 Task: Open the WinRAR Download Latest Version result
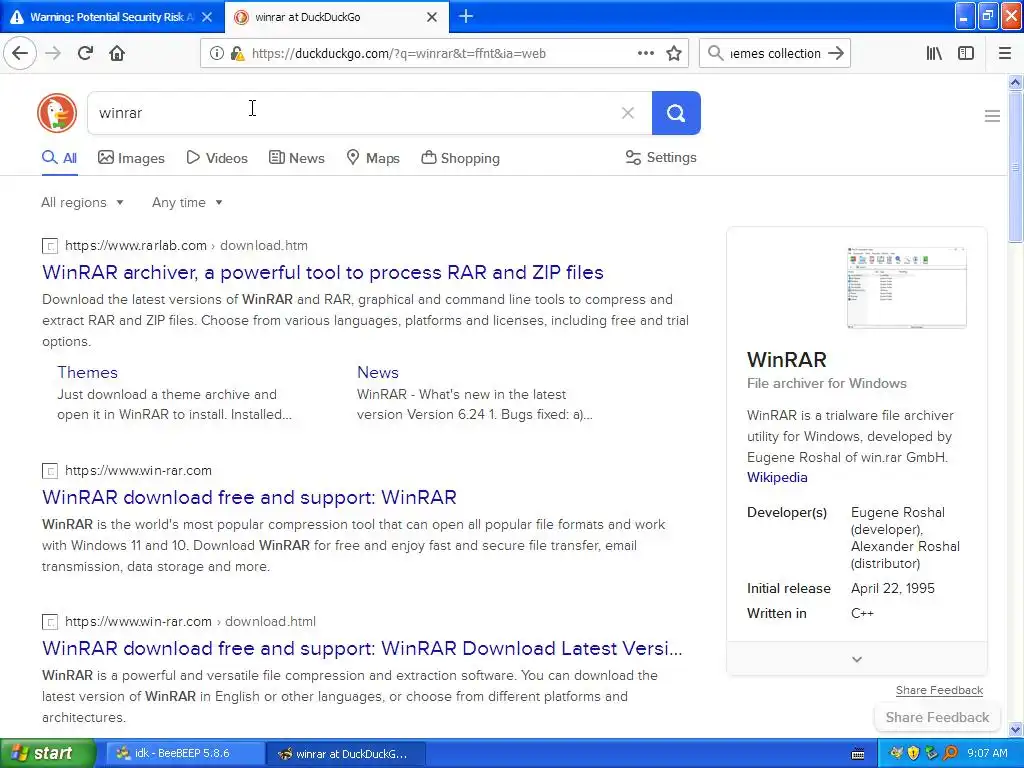(362, 648)
